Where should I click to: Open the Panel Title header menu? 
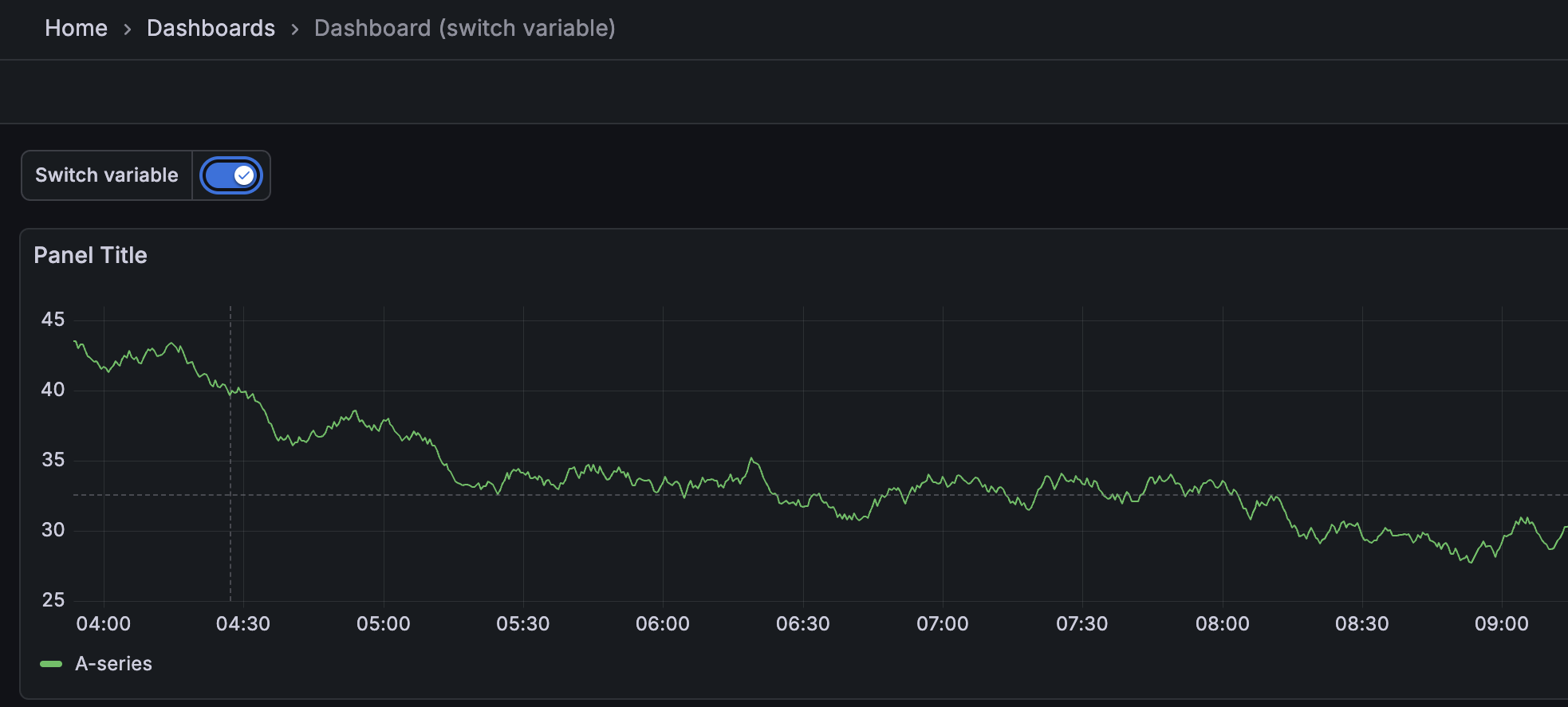[x=90, y=255]
